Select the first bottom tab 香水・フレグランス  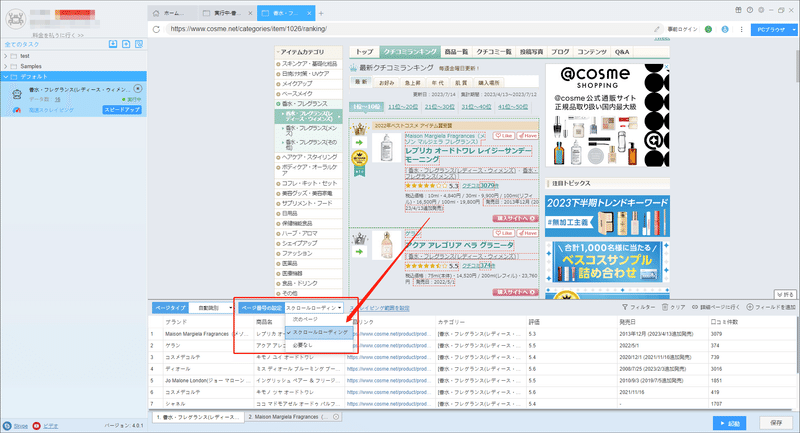pyautogui.click(x=198, y=417)
